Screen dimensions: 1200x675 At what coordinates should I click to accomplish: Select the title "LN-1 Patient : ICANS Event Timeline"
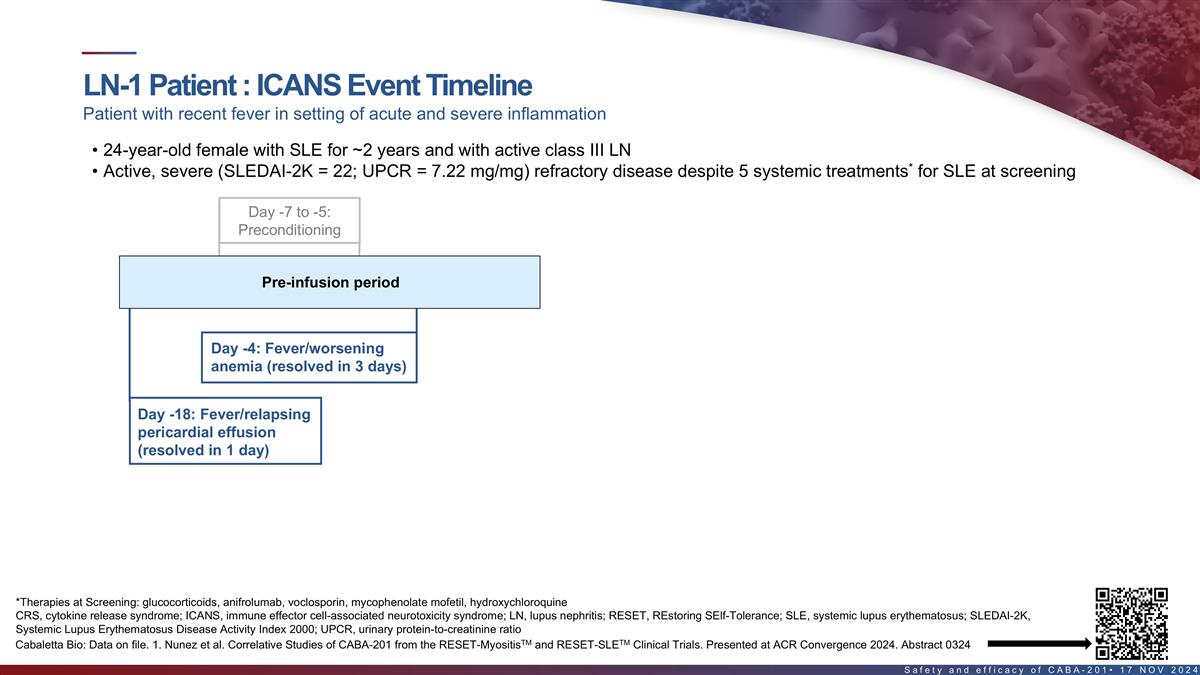pos(307,85)
